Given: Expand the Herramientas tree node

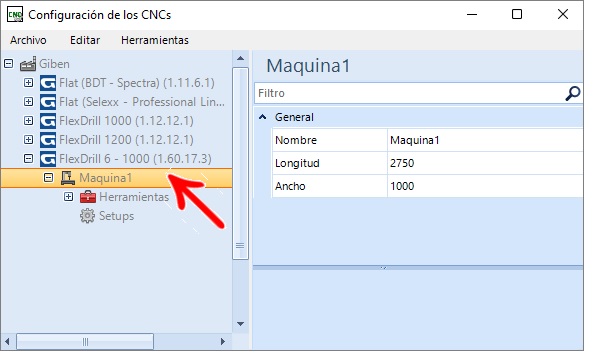Looking at the screenshot, I should coord(68,196).
